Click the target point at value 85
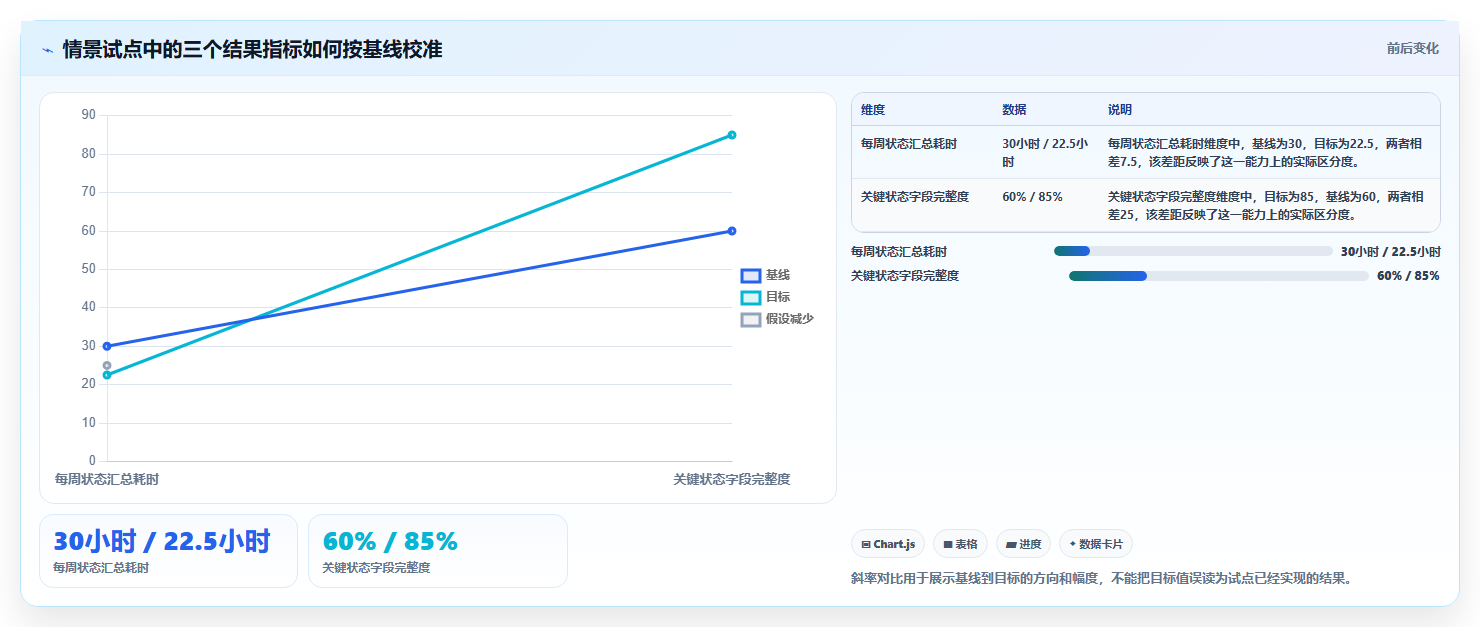Screen dimensions: 1480x627 (732, 135)
